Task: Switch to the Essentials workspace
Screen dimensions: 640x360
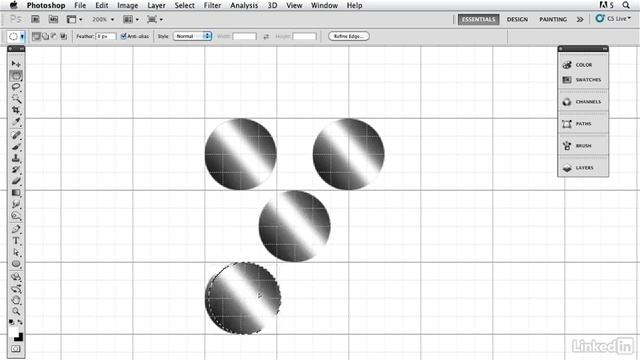Action: (x=478, y=19)
